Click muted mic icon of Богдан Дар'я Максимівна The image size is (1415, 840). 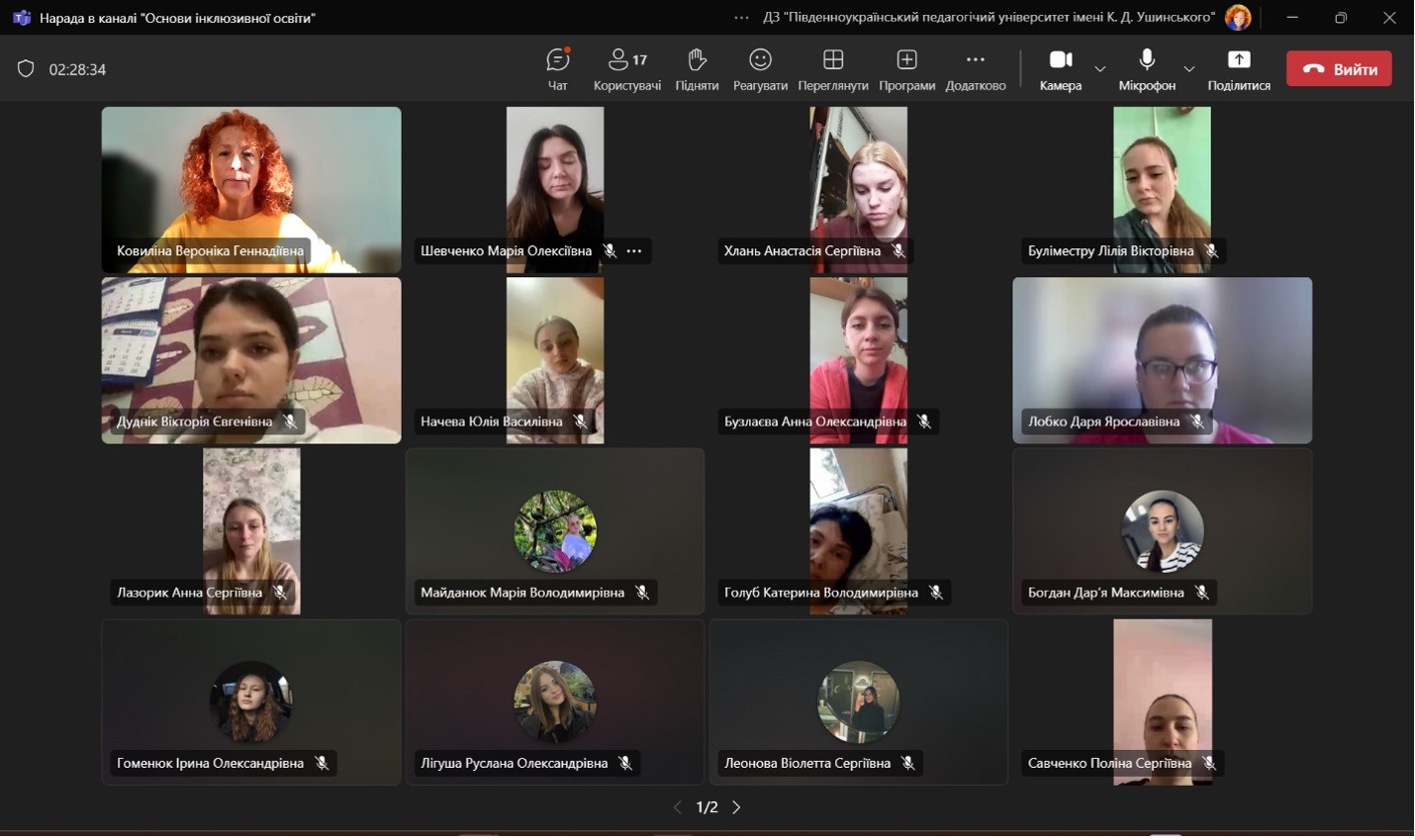(1201, 593)
